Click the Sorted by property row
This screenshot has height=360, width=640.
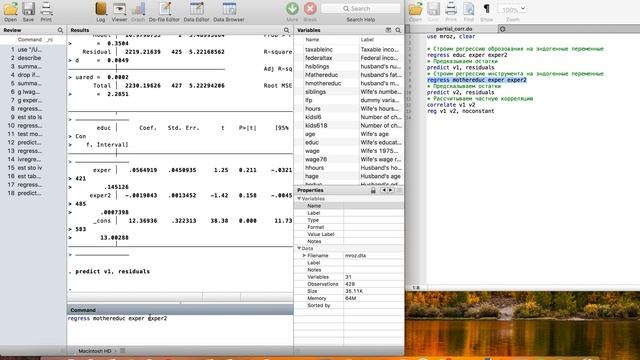[349, 305]
